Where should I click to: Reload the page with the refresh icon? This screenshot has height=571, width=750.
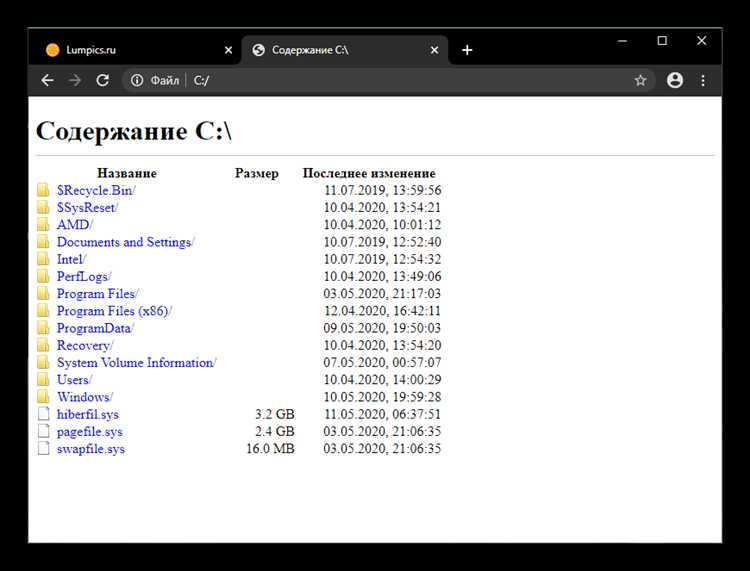tap(102, 81)
